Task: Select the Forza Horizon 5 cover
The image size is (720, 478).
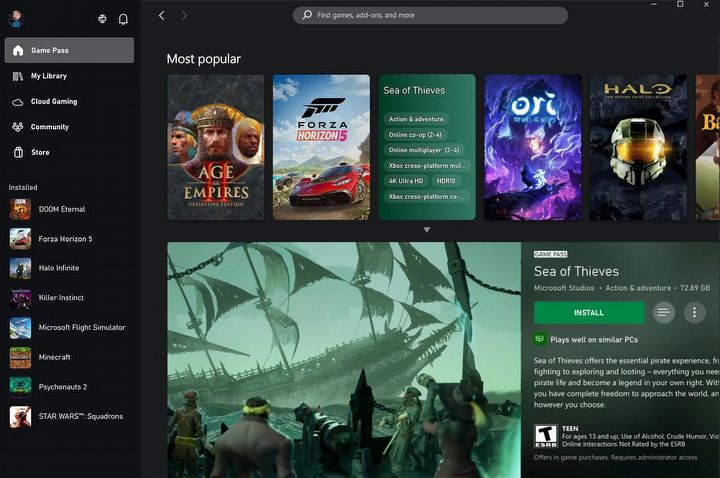Action: point(321,147)
